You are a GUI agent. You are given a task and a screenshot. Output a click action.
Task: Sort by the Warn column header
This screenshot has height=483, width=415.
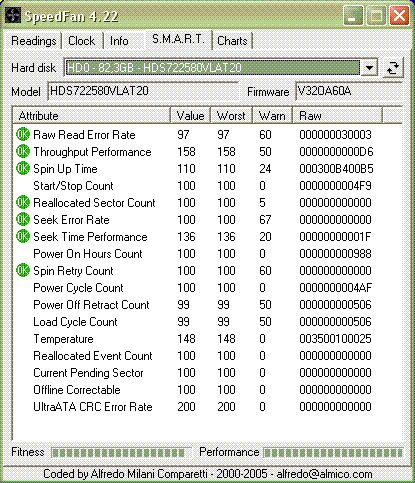point(272,116)
